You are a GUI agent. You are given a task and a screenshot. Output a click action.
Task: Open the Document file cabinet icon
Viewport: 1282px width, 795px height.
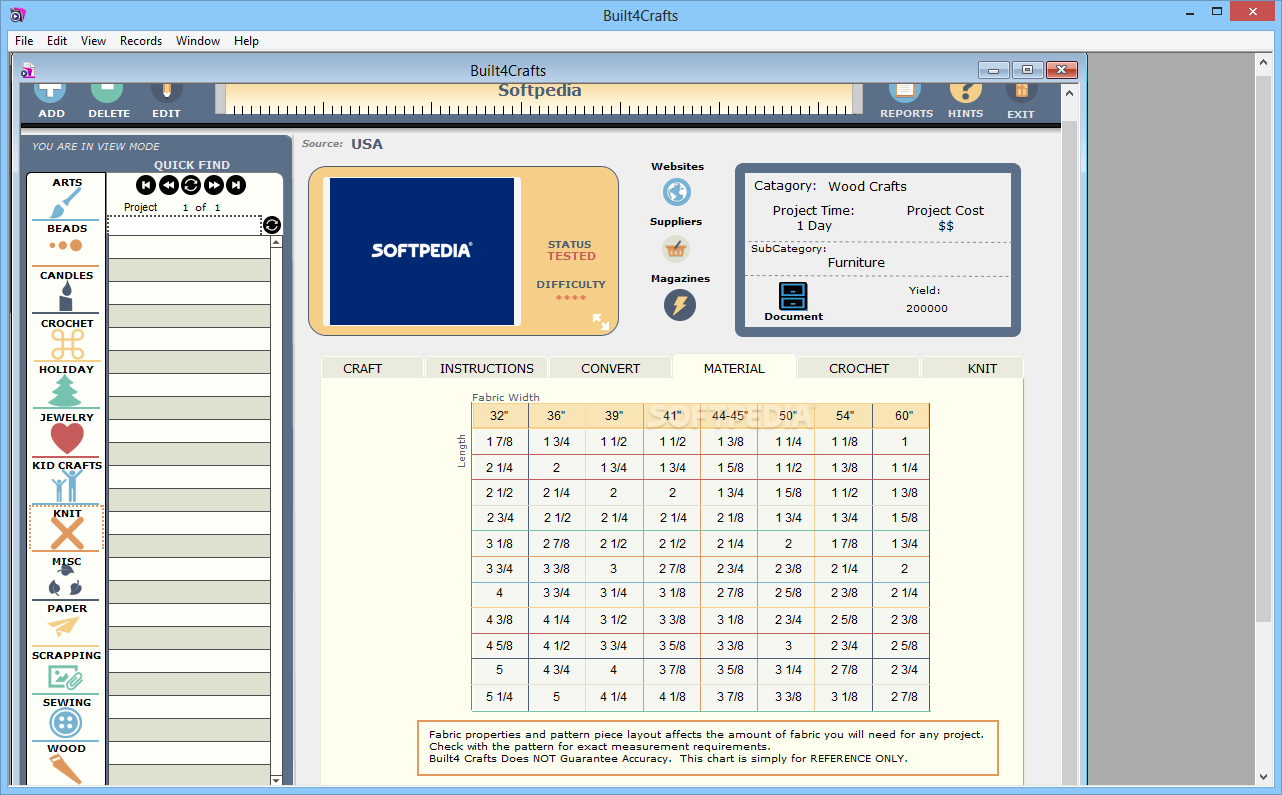[x=793, y=296]
